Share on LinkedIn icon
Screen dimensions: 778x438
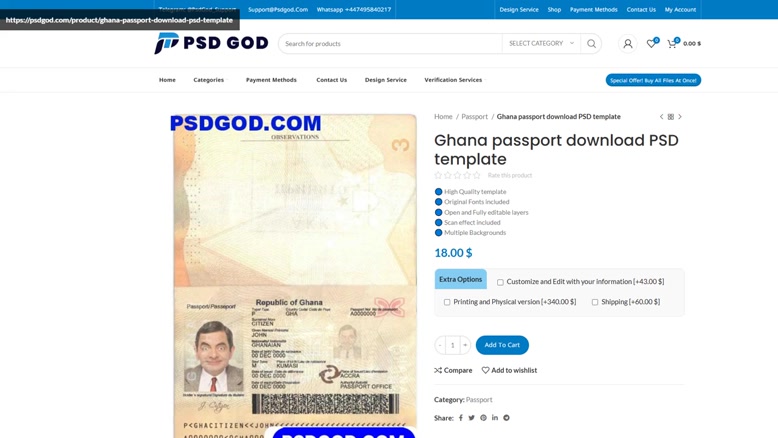click(x=495, y=418)
